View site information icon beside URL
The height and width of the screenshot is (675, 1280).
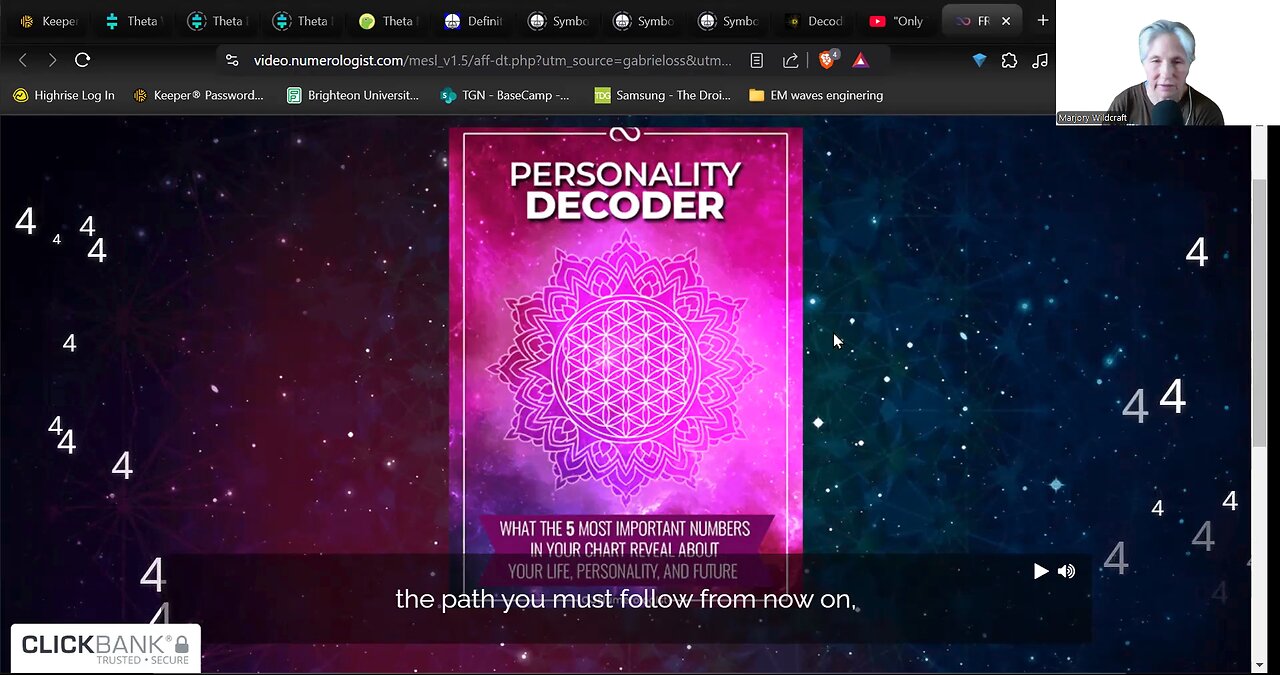tap(232, 60)
